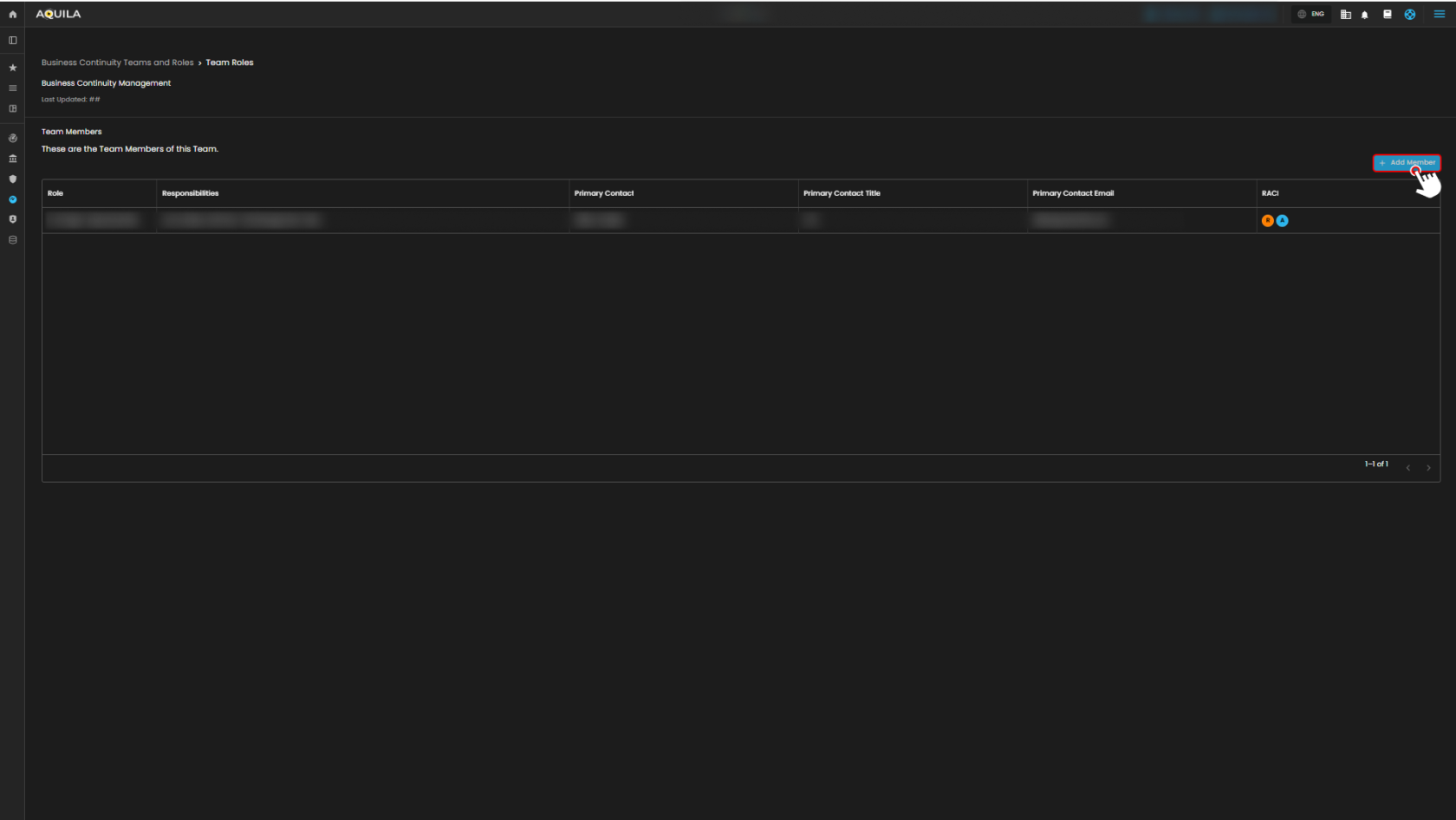
Task: Toggle the orange R badge in RACI column
Action: tap(1266, 220)
